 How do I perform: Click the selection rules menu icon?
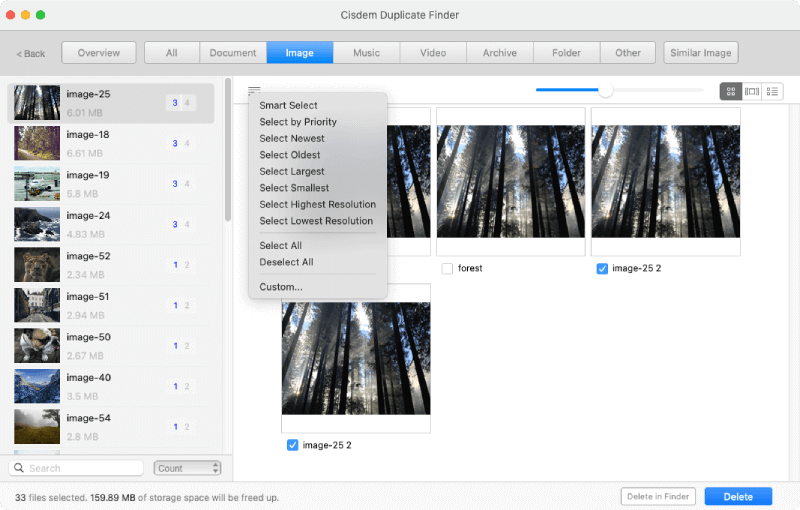(x=254, y=91)
